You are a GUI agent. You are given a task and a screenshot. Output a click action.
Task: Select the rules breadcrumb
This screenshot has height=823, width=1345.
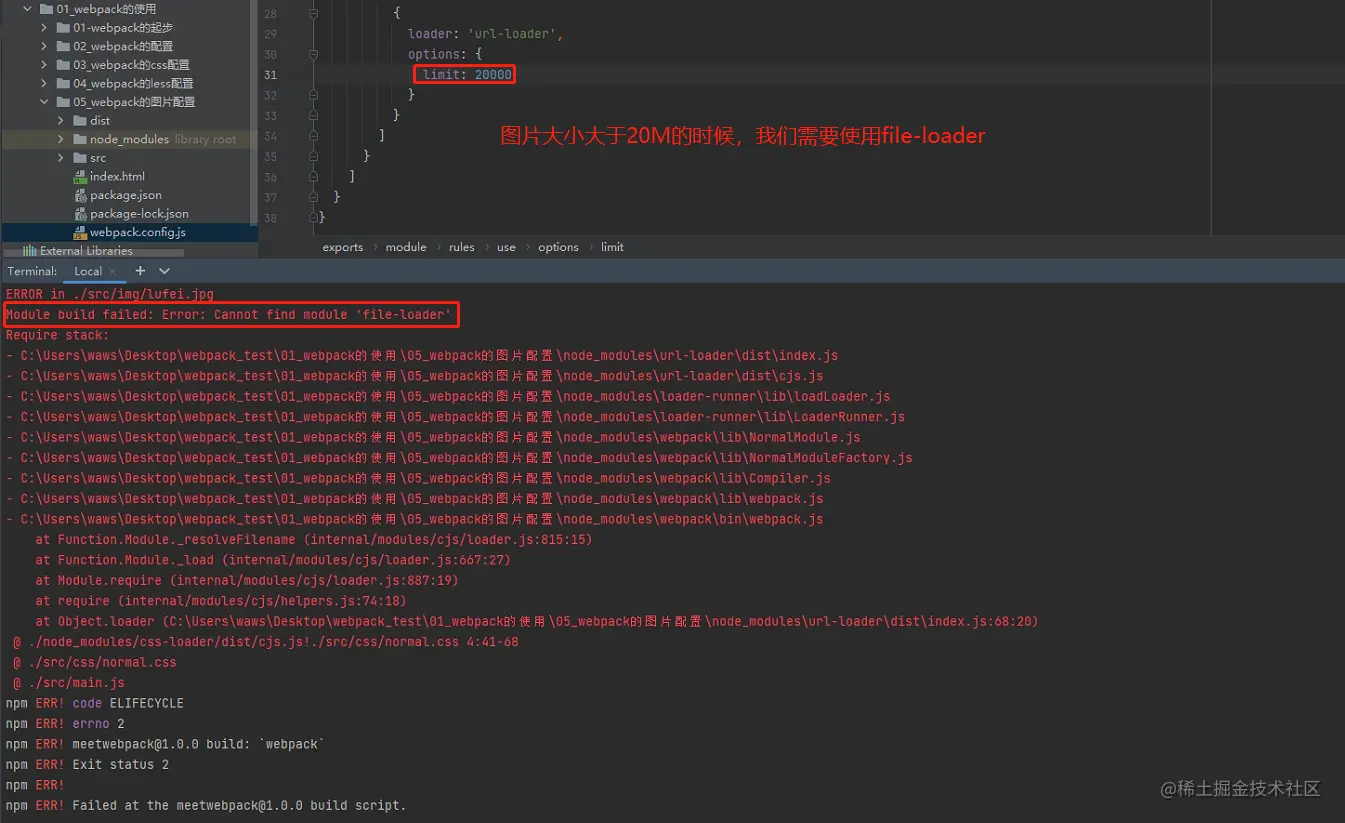pos(462,247)
